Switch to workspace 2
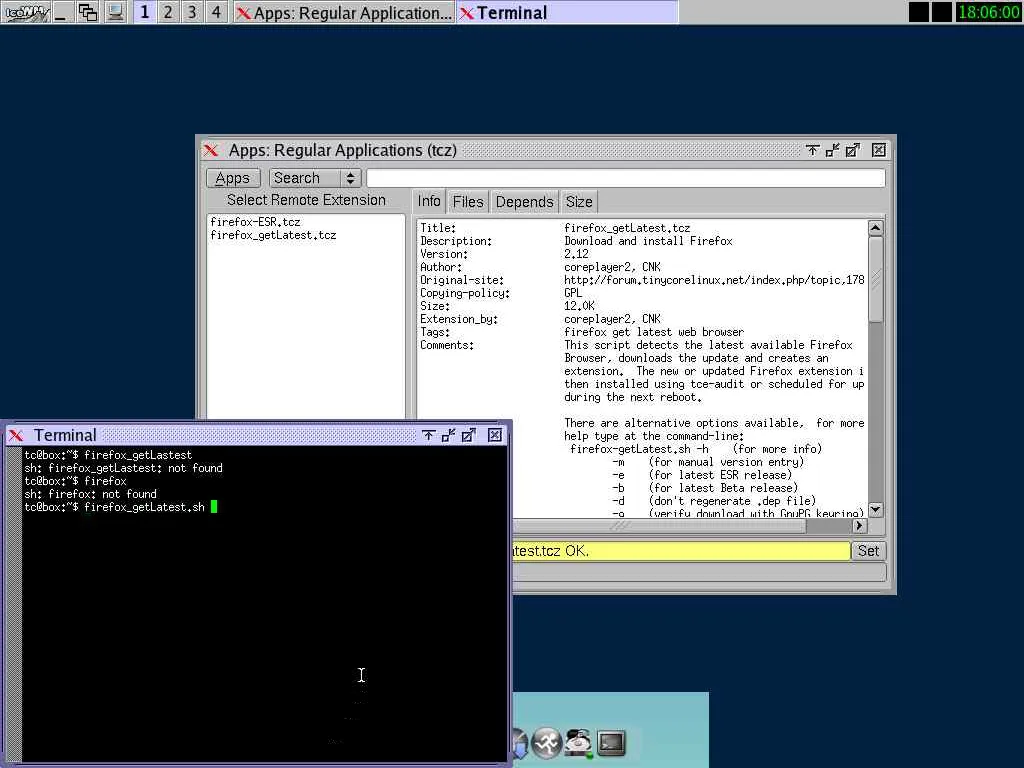Screen dimensions: 1024x768 click(168, 12)
